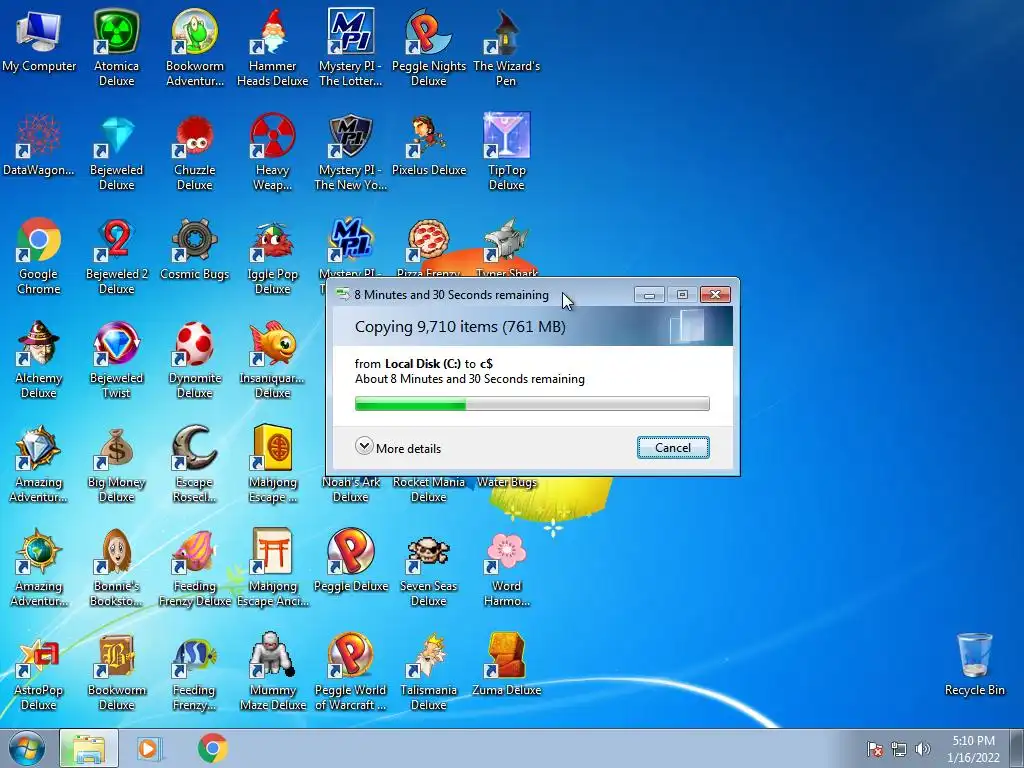Screen dimensions: 1024x768
Task: Select the Iggle Pop Deluxe shortcut
Action: point(272,255)
